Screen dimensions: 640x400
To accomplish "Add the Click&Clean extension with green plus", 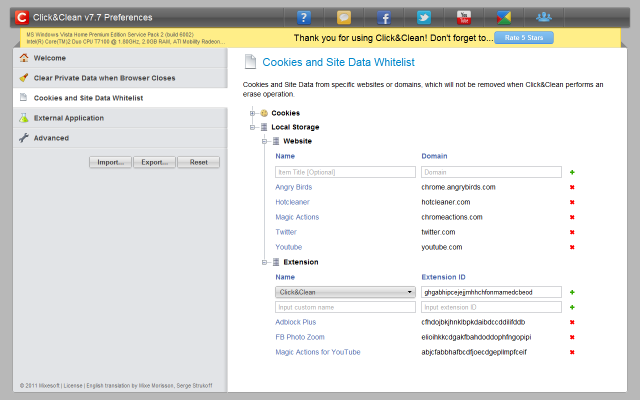I will (572, 292).
